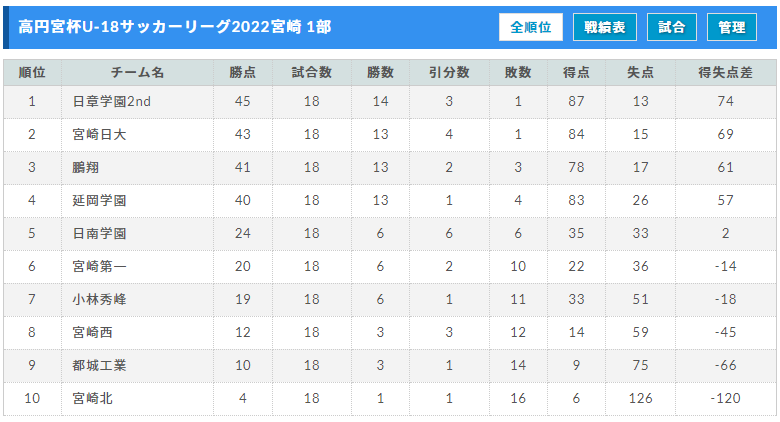The width and height of the screenshot is (780, 422).
Task: Select the 宮崎北 team name
Action: click(93, 399)
